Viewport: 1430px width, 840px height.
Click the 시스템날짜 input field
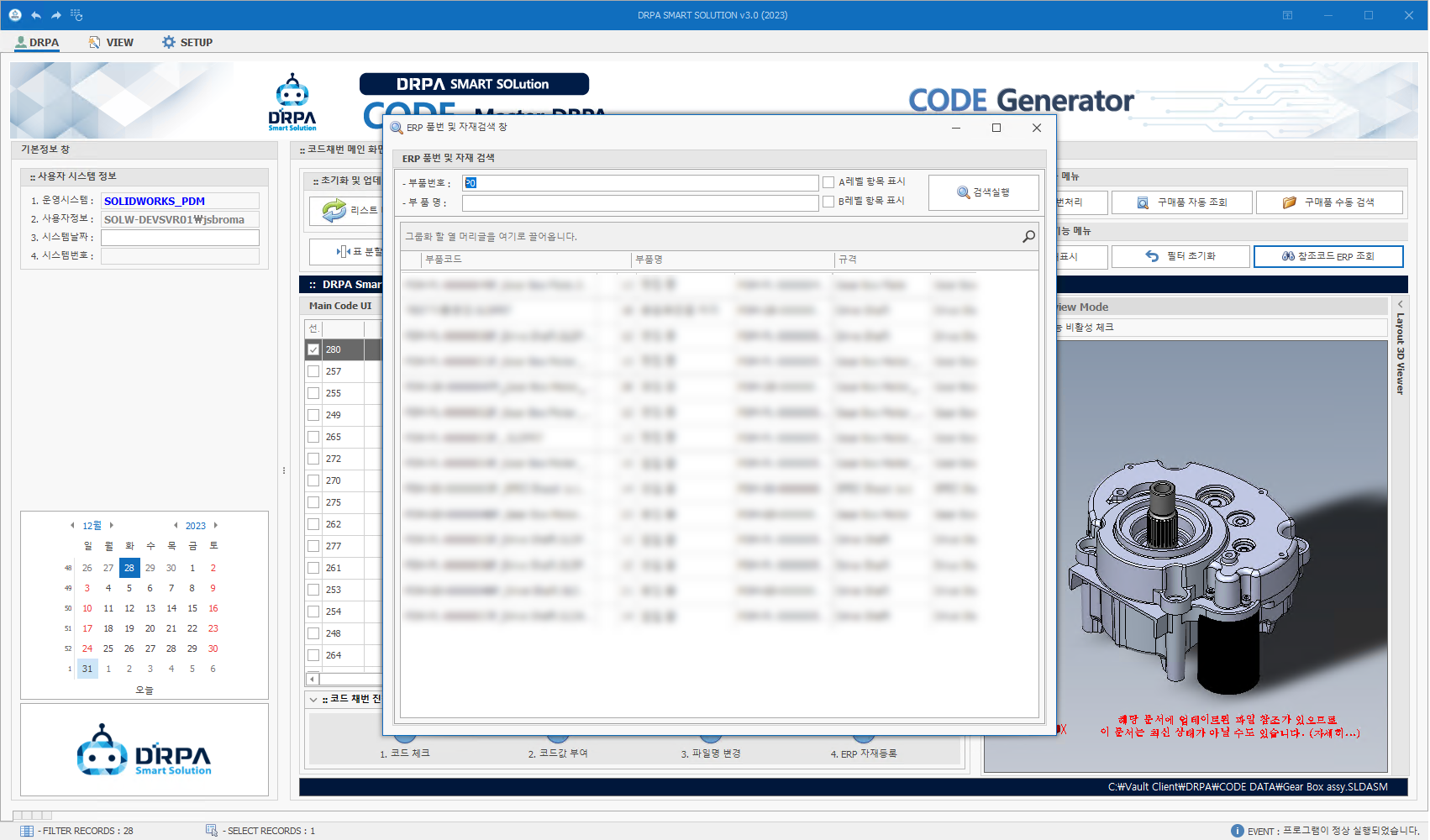pyautogui.click(x=180, y=239)
